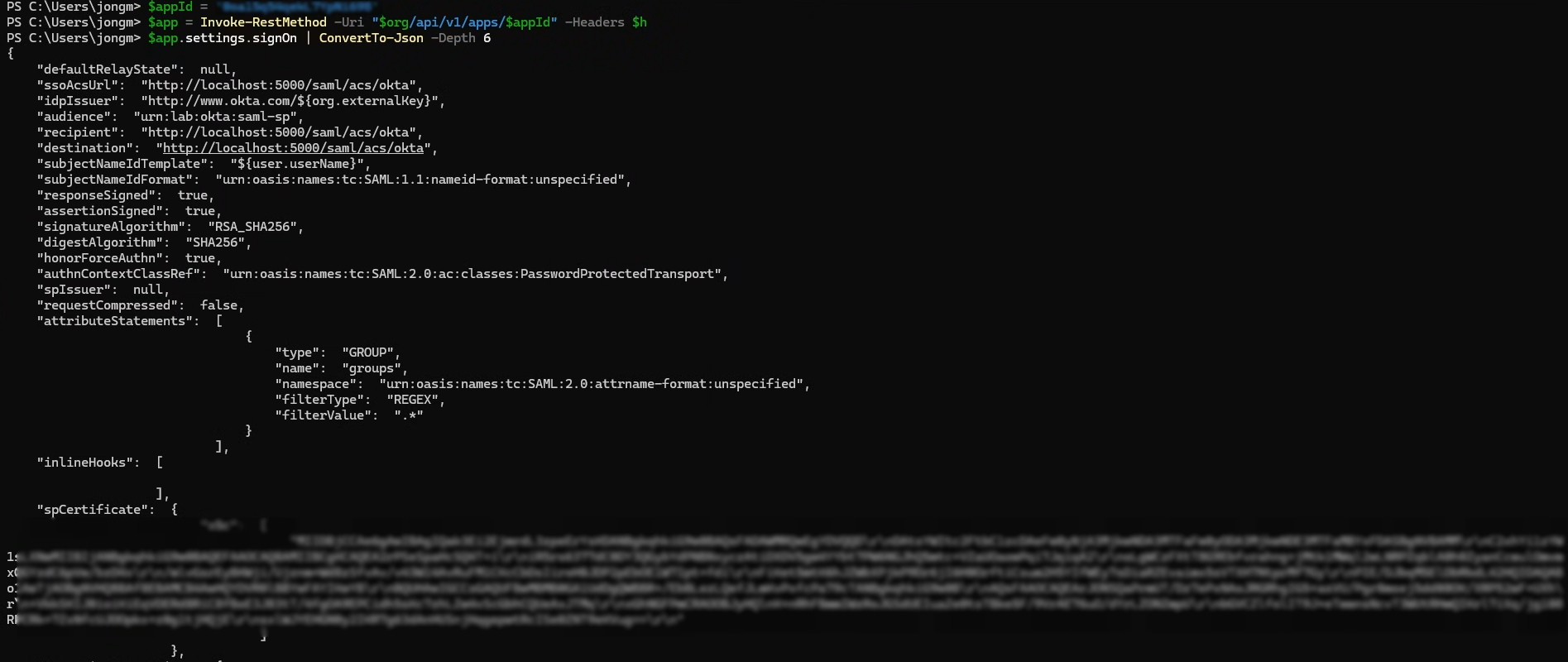Click the "filterType": "REGEX" line
Viewport: 1568px width, 662px height.
(361, 400)
